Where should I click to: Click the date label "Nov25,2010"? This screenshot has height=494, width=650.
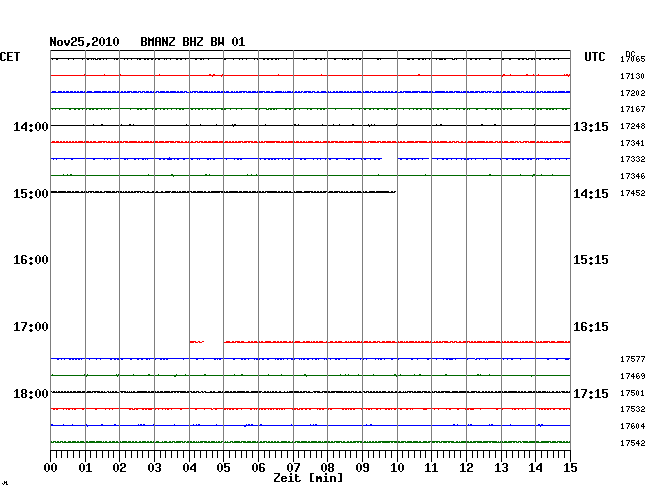84,42
